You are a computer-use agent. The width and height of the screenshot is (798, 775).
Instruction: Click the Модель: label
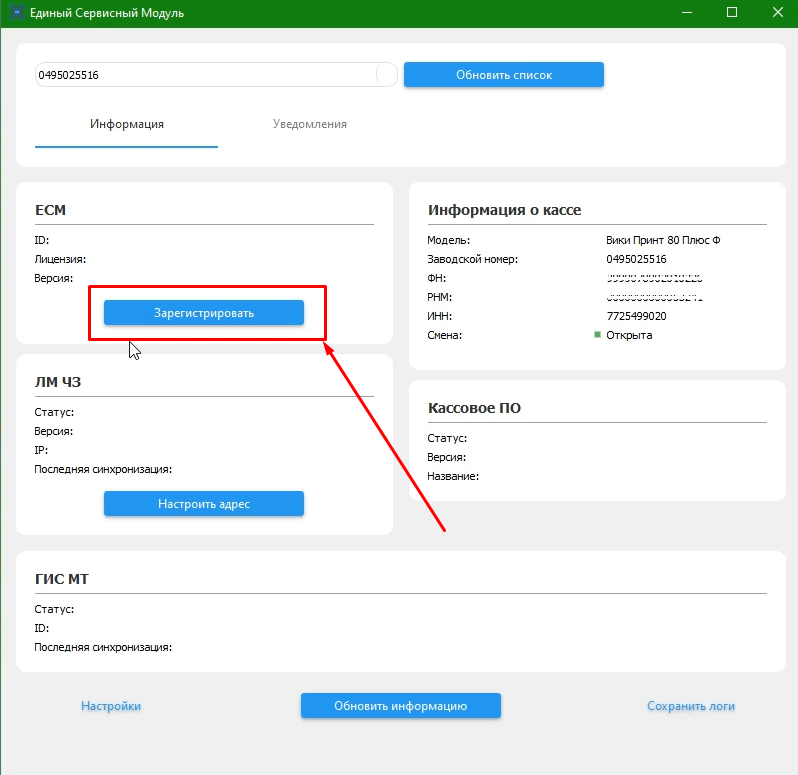coord(448,240)
